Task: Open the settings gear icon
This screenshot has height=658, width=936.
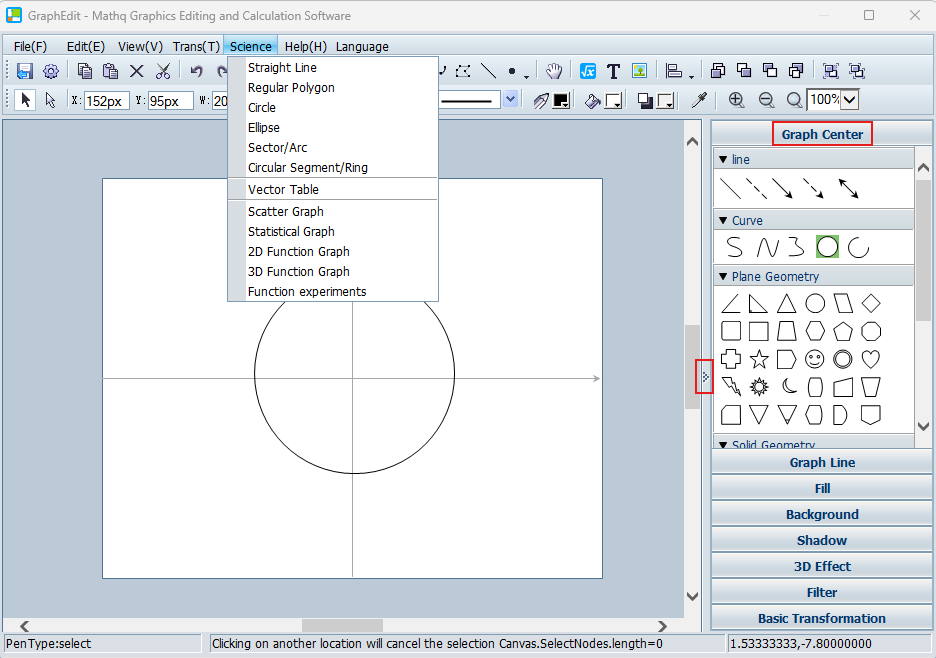Action: tap(51, 72)
